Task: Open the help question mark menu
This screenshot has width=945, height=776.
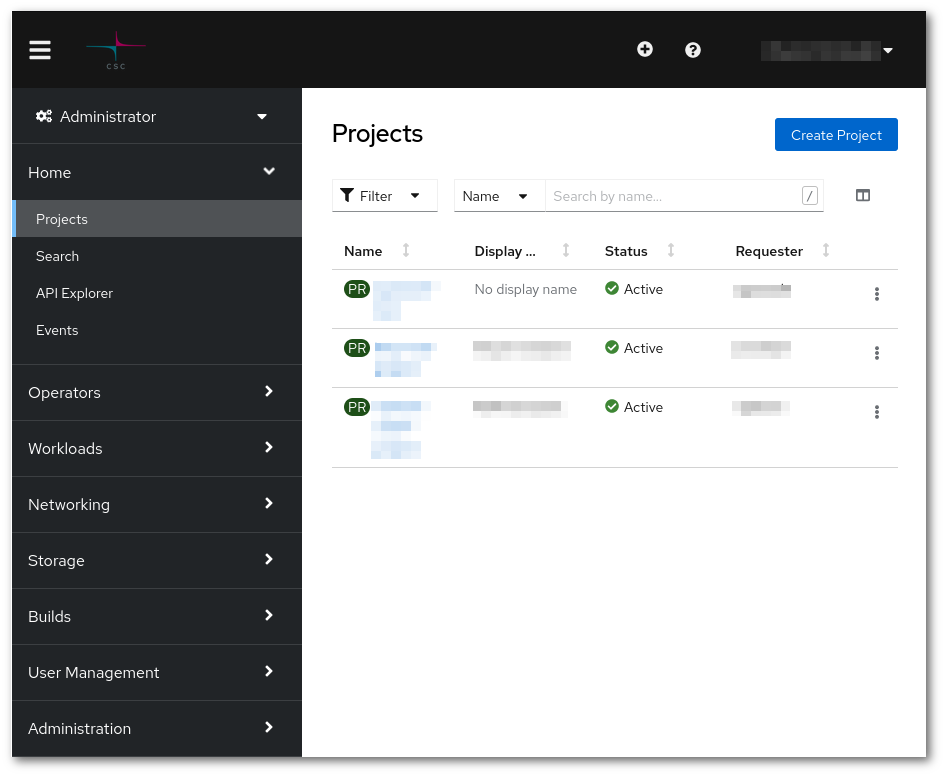Action: pos(693,50)
